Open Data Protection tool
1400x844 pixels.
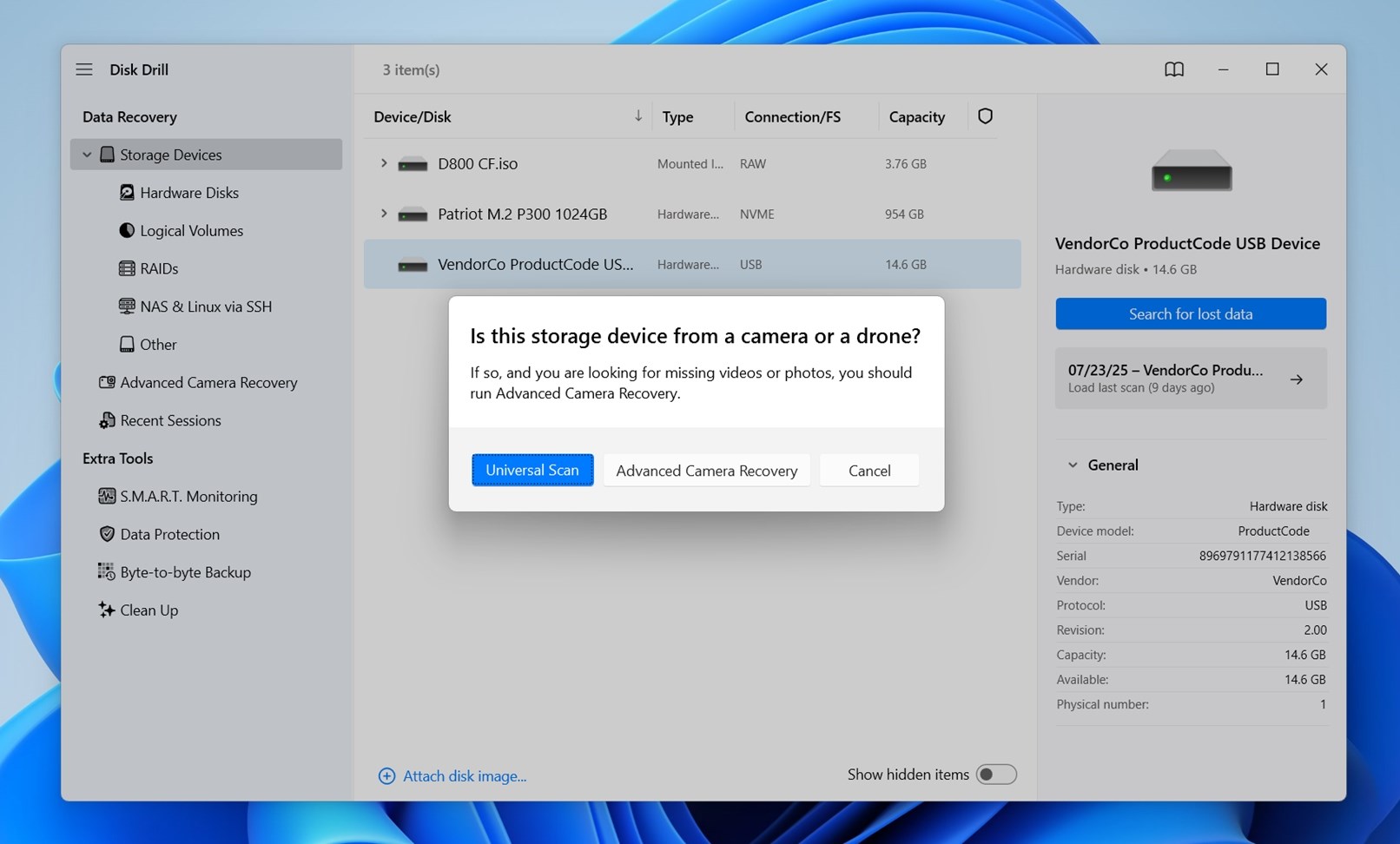tap(169, 534)
